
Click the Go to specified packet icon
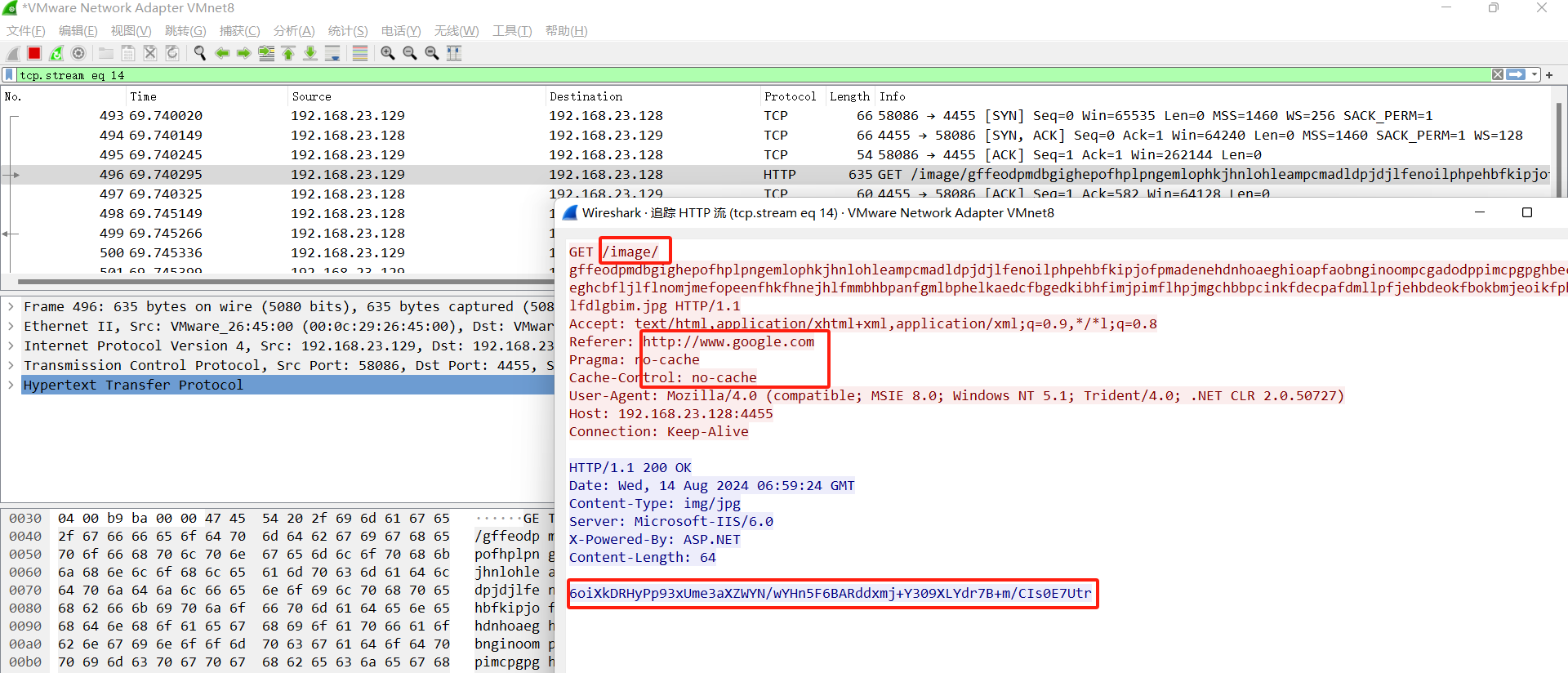tap(266, 53)
